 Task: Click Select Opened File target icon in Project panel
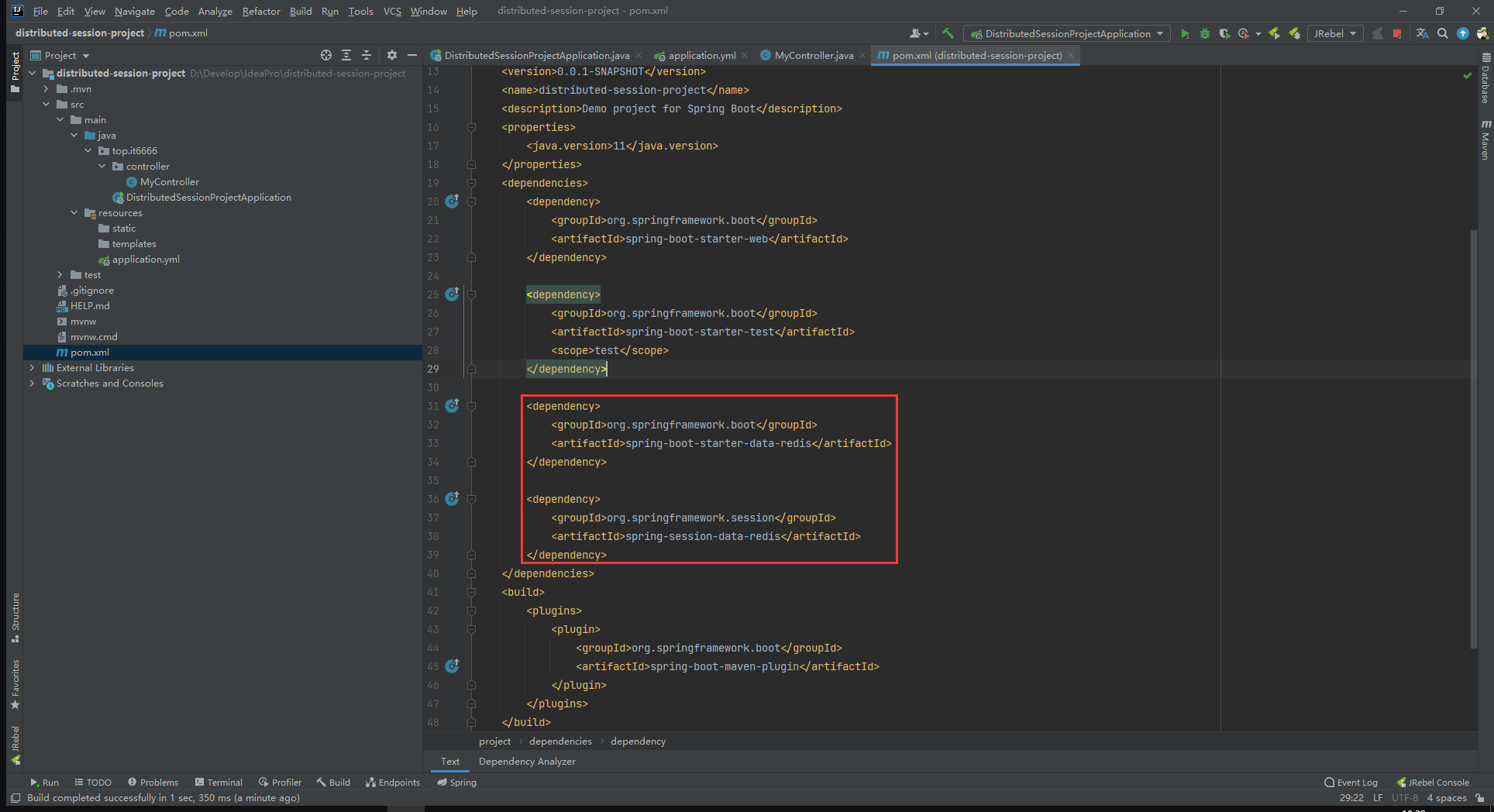pos(326,55)
